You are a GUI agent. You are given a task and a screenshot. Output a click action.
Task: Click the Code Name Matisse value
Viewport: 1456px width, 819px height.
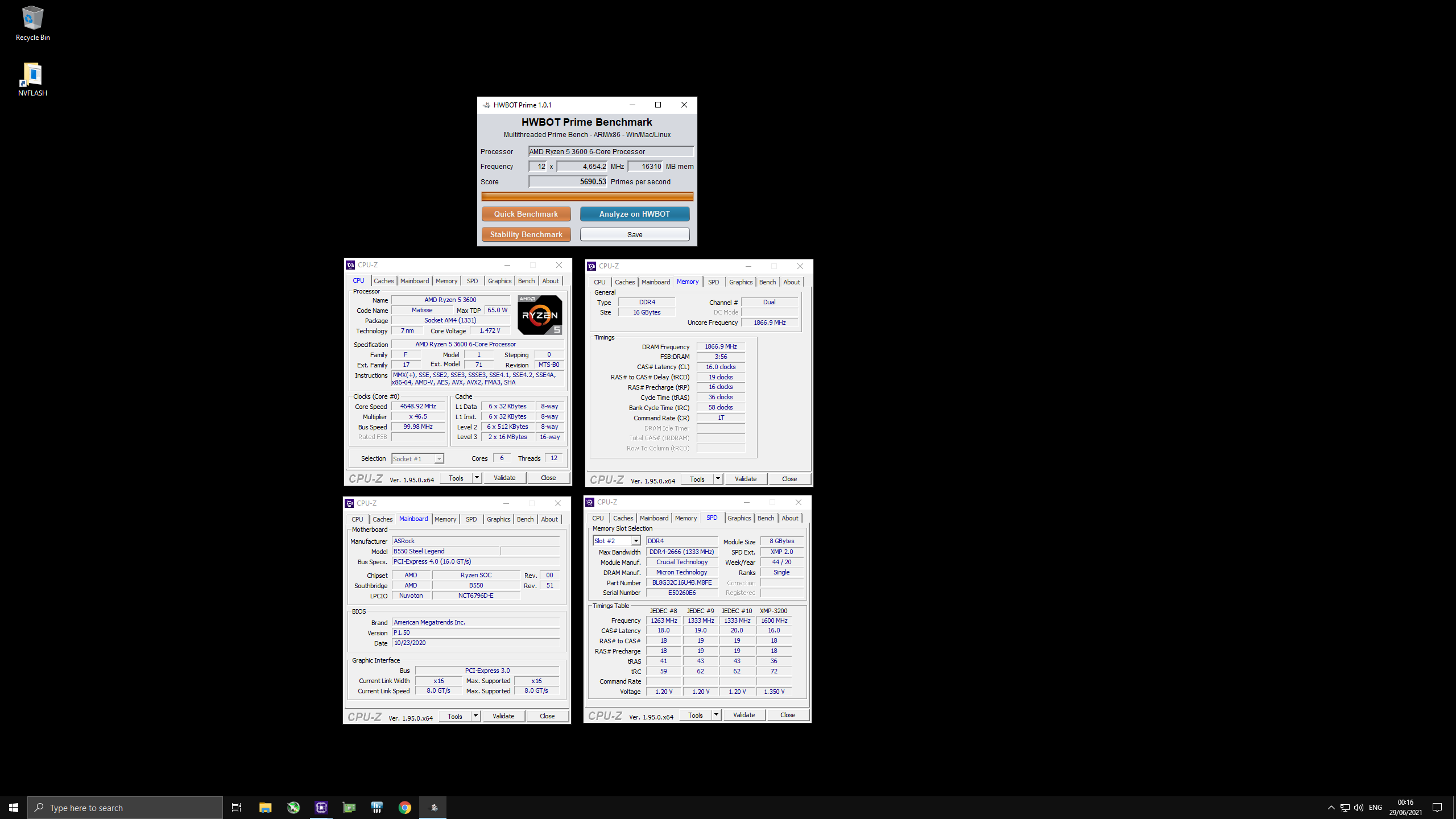coord(422,310)
